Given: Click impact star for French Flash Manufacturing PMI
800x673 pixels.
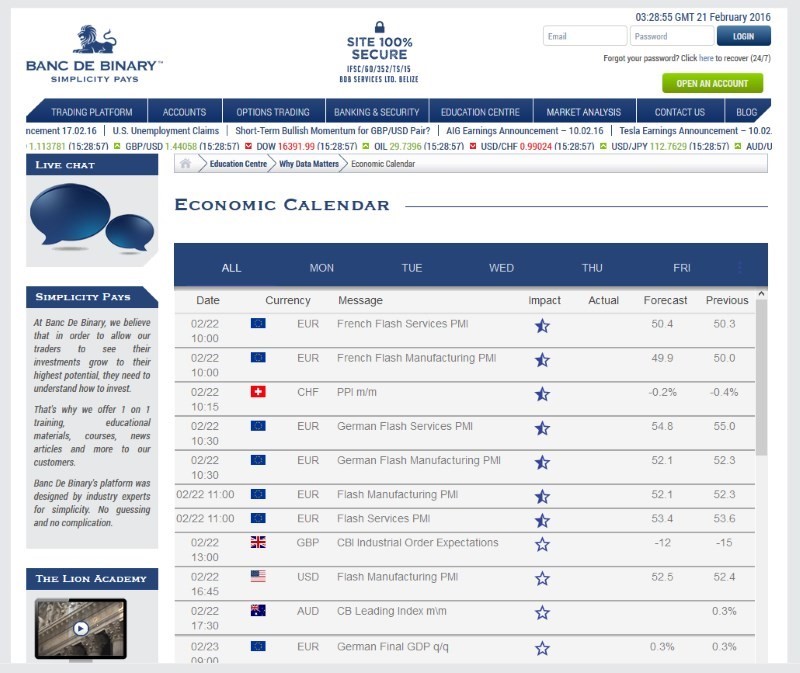Looking at the screenshot, I should (542, 360).
